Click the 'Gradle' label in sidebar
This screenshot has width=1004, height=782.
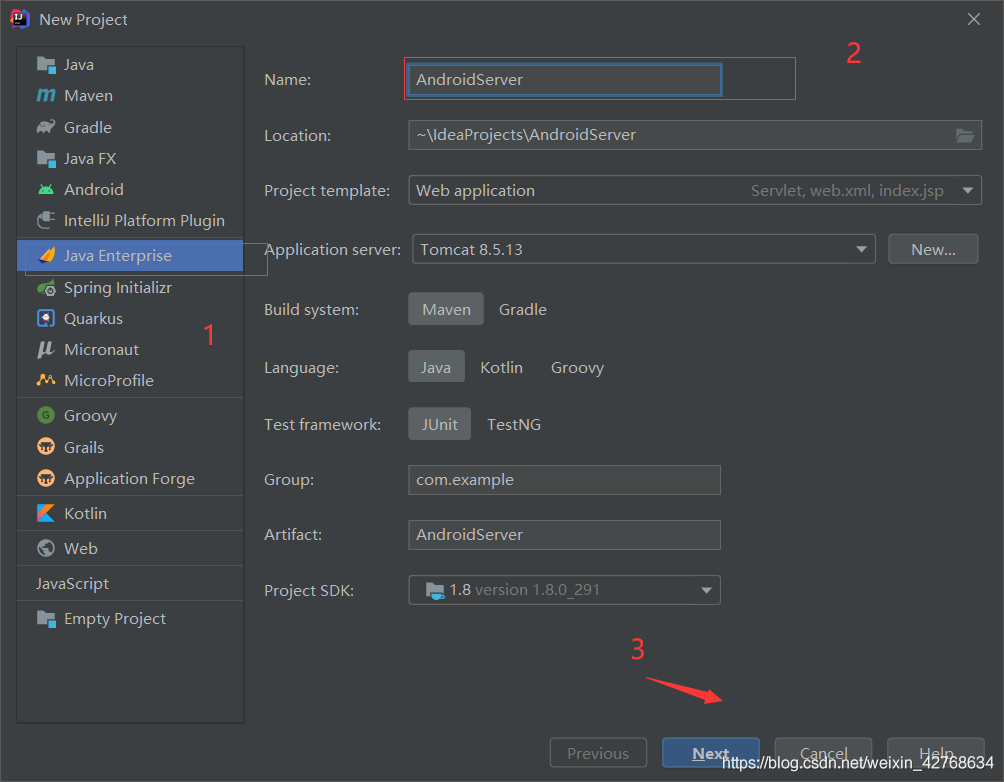pyautogui.click(x=88, y=127)
